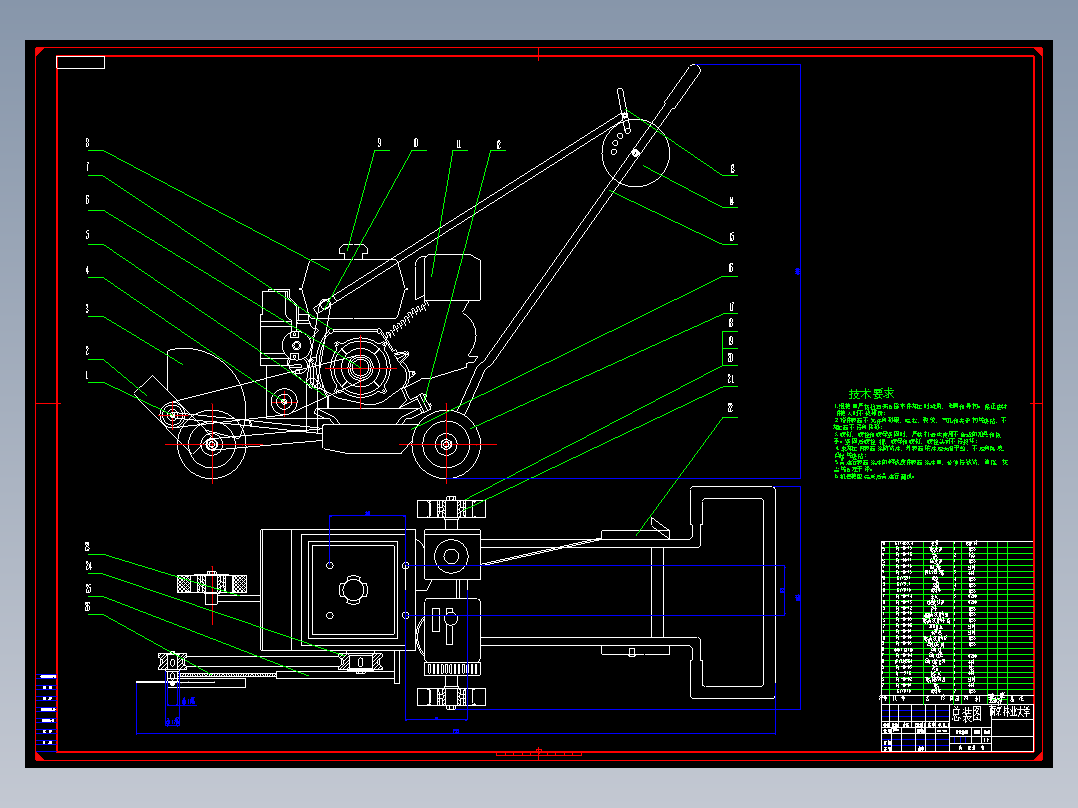The image size is (1078, 808).
Task: Click callout number 22 on the right
Action: (730, 408)
